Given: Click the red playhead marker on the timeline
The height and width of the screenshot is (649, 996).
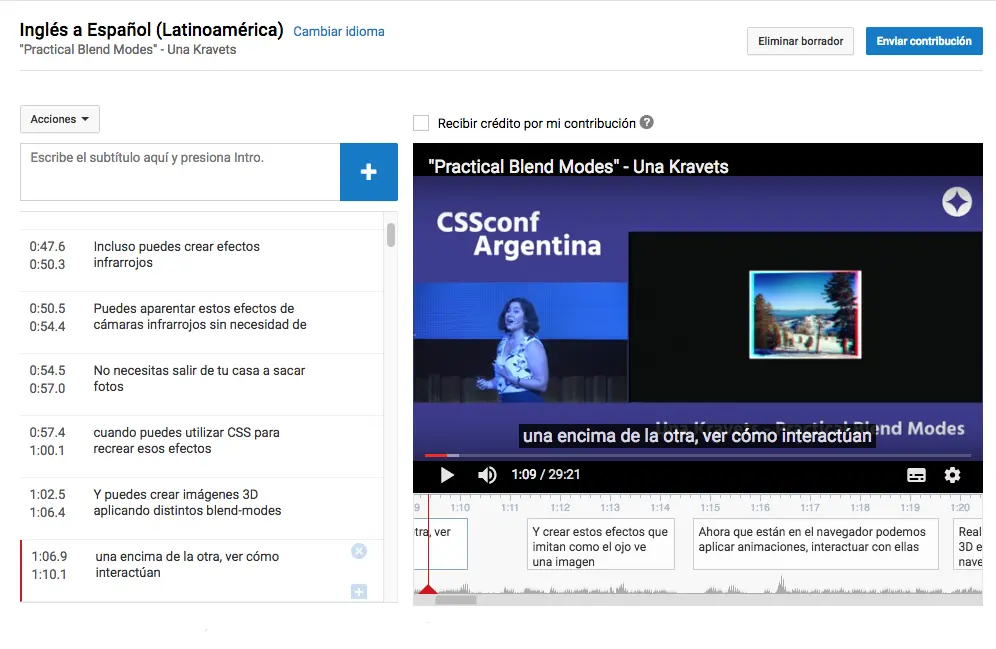Looking at the screenshot, I should [428, 589].
